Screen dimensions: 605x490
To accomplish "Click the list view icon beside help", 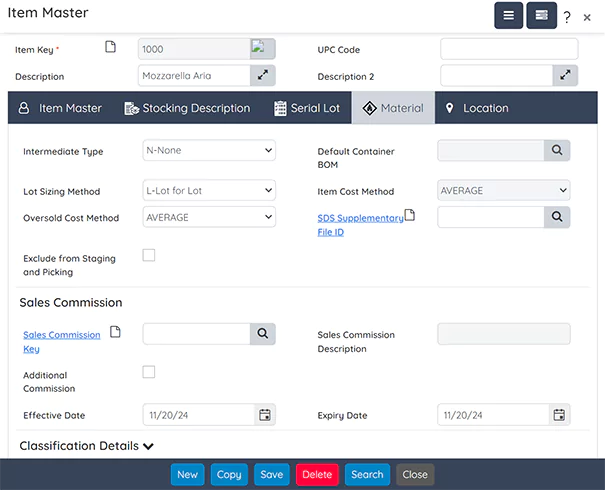I will coord(542,16).
